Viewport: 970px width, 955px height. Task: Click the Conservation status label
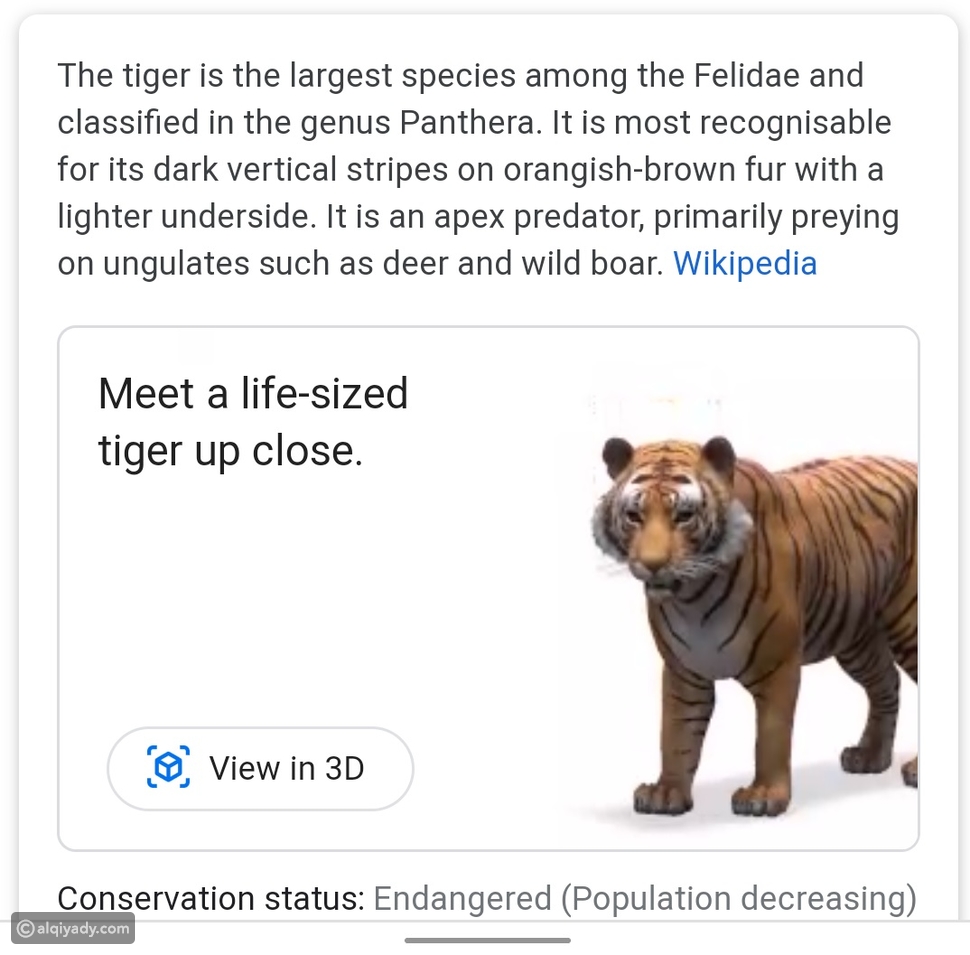pos(211,898)
